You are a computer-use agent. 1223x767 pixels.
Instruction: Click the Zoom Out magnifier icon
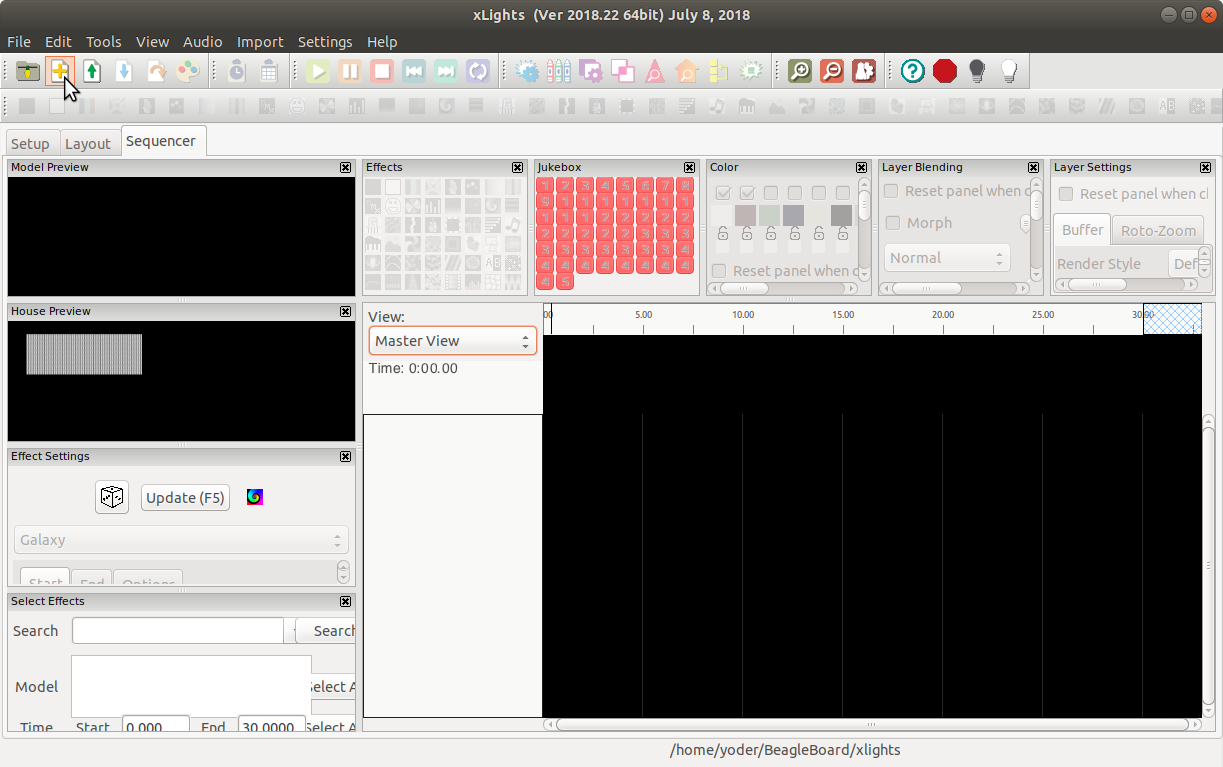coord(831,71)
